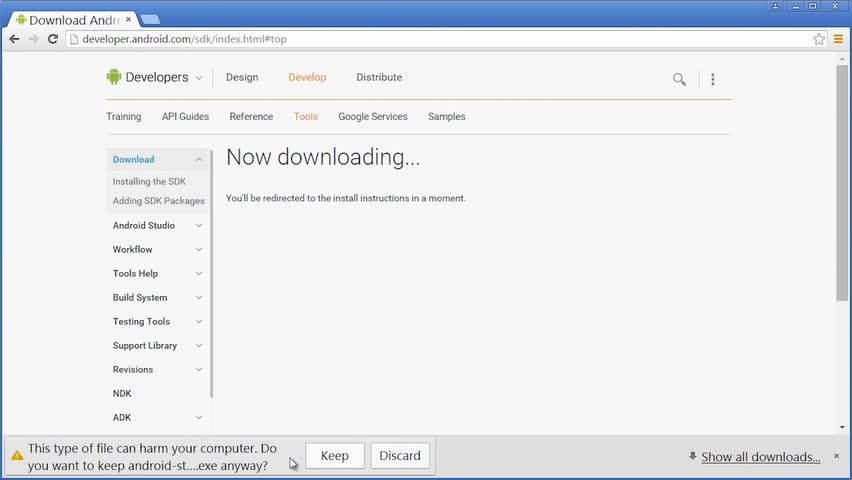Screen dimensions: 852x480
Task: Open a new browser tab
Action: (150, 20)
